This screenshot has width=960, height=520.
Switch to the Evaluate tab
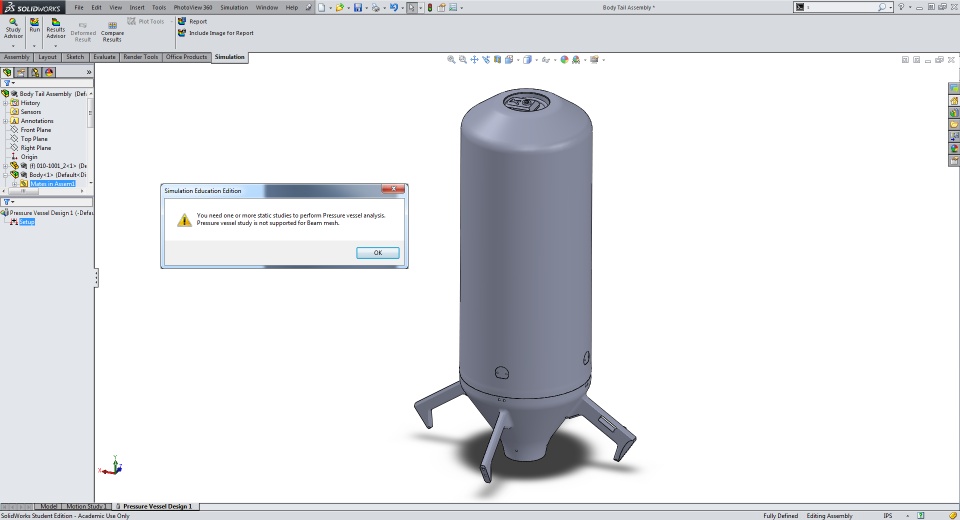pyautogui.click(x=104, y=57)
